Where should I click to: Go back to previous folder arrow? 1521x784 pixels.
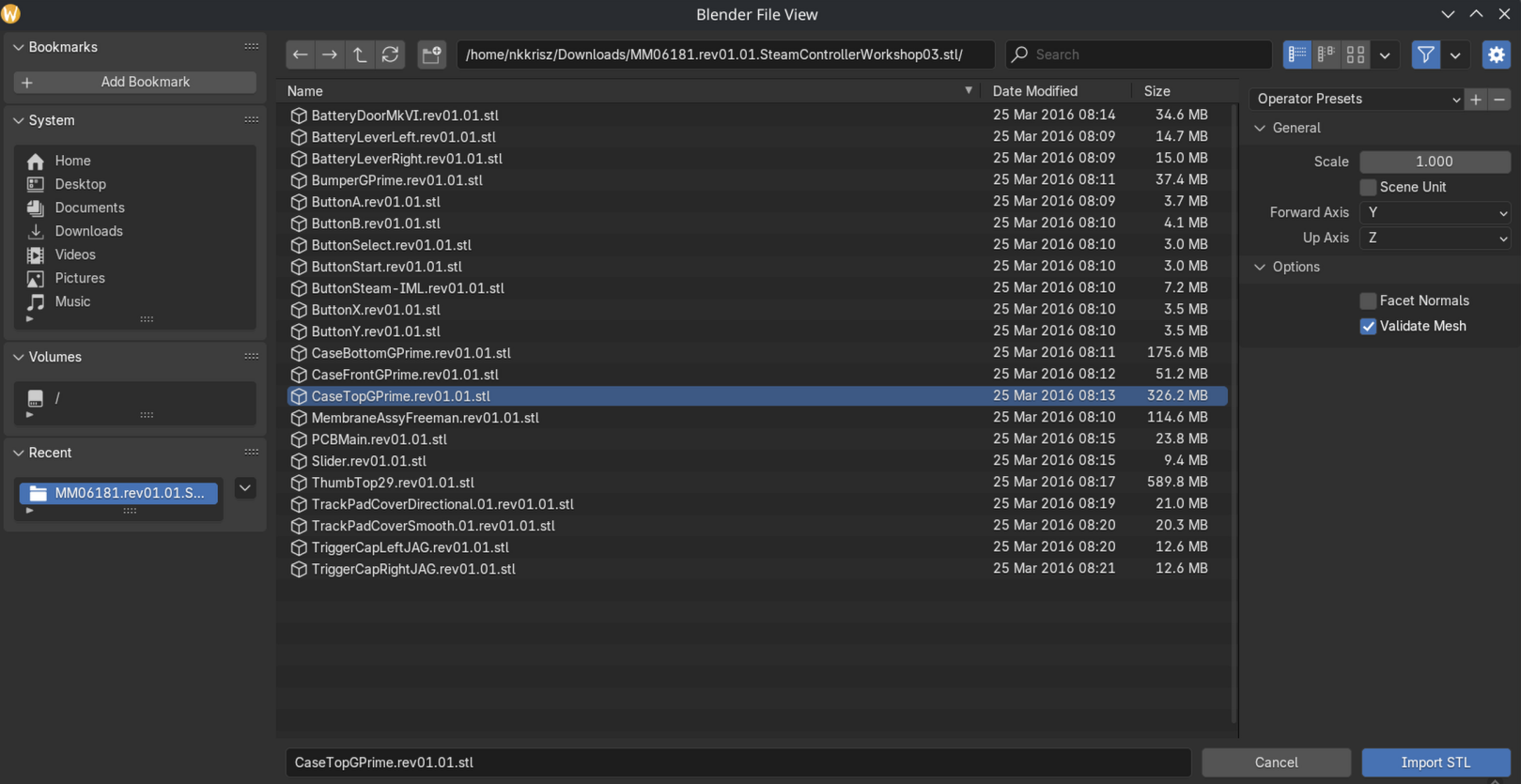300,54
